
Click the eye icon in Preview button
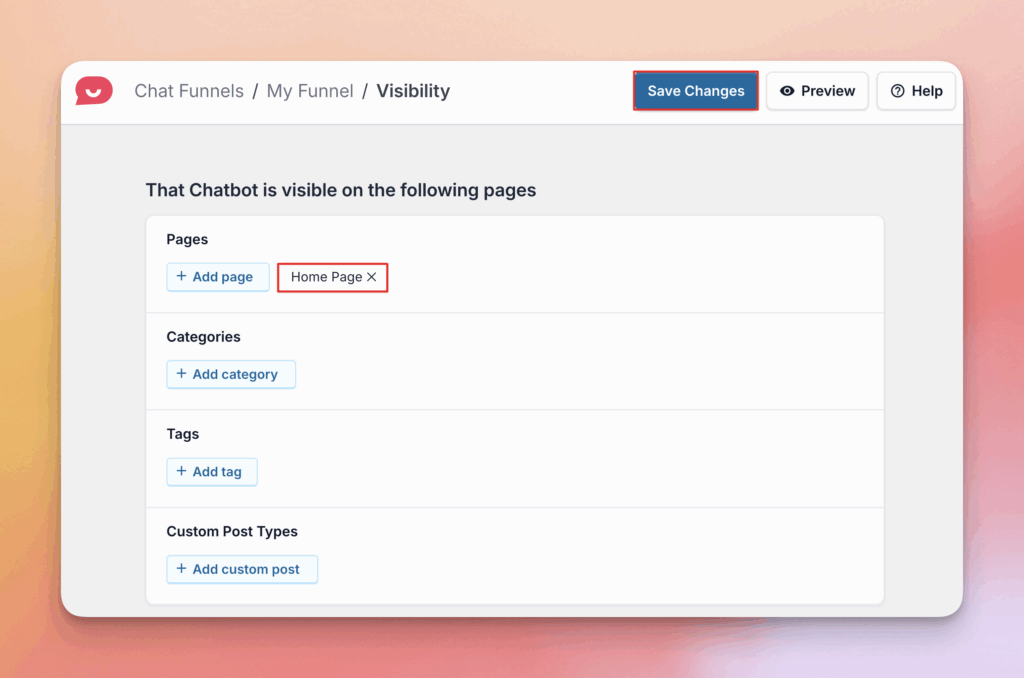(787, 91)
